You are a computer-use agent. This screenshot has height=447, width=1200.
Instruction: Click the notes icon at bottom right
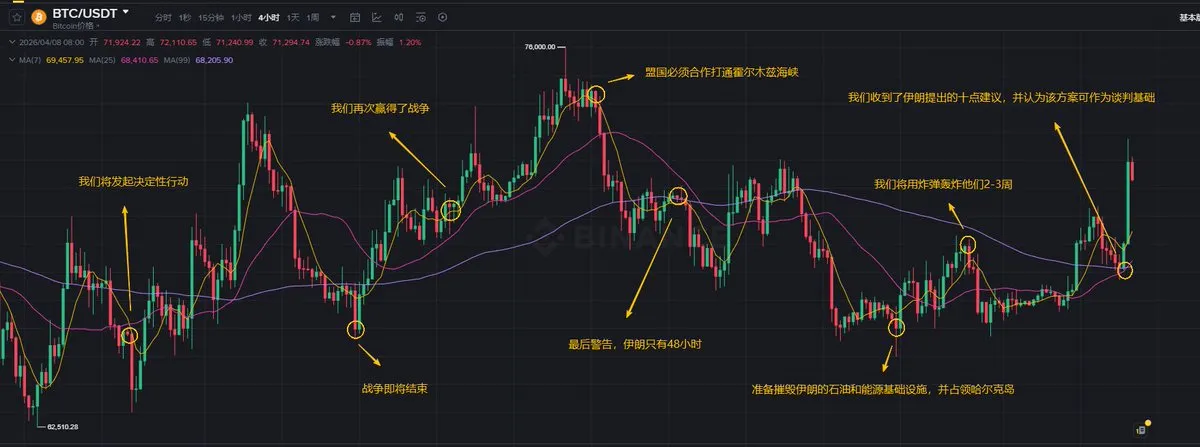point(1140,429)
